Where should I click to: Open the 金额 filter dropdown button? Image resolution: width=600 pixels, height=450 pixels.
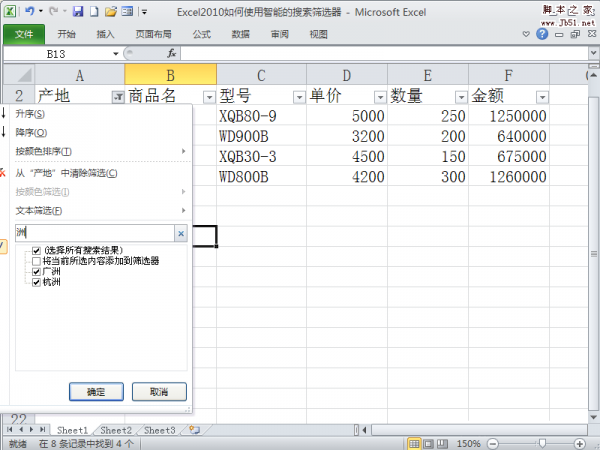click(x=542, y=97)
